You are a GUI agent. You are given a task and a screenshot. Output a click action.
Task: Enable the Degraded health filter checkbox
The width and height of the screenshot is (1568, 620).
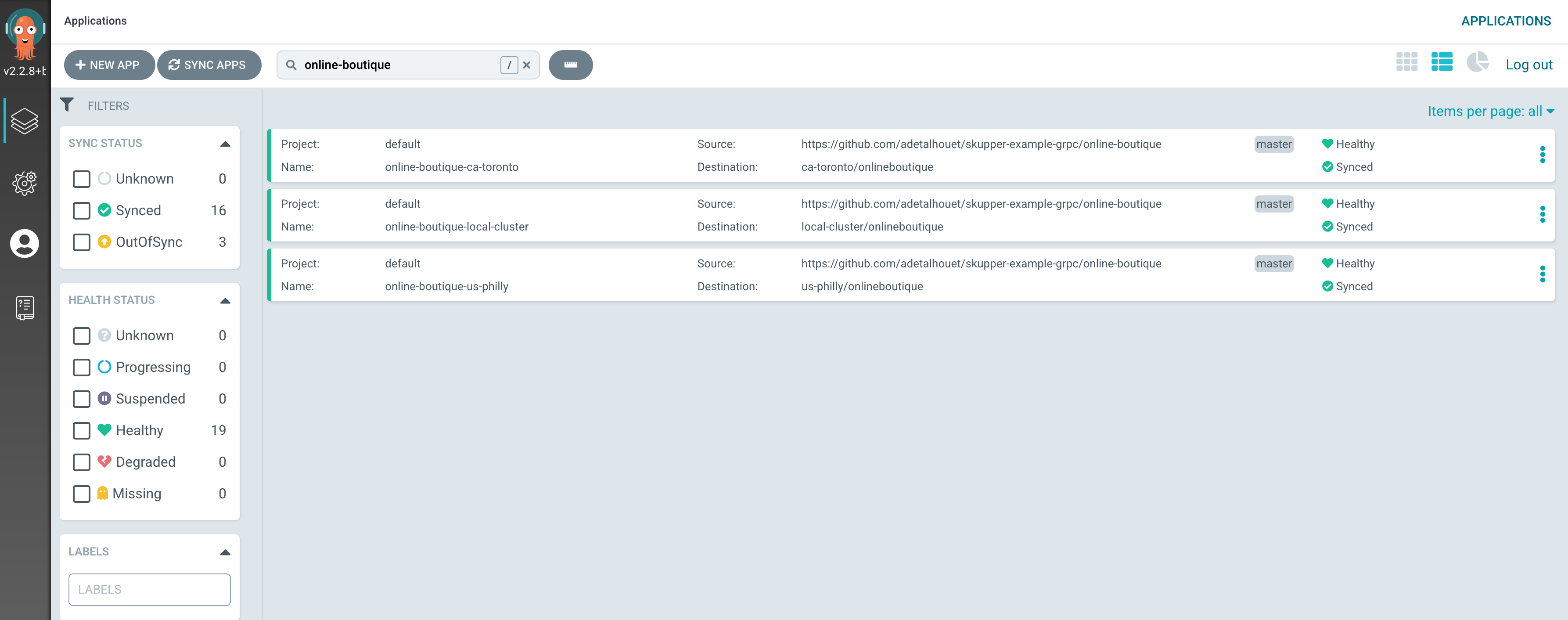tap(82, 462)
